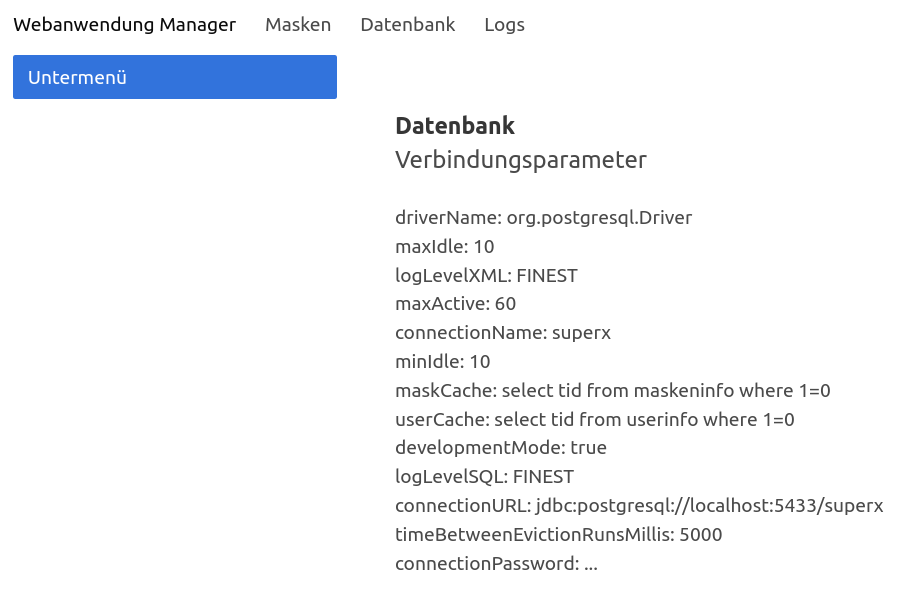914x600 pixels.
Task: Click the maskCache select statement line
Action: pos(613,390)
